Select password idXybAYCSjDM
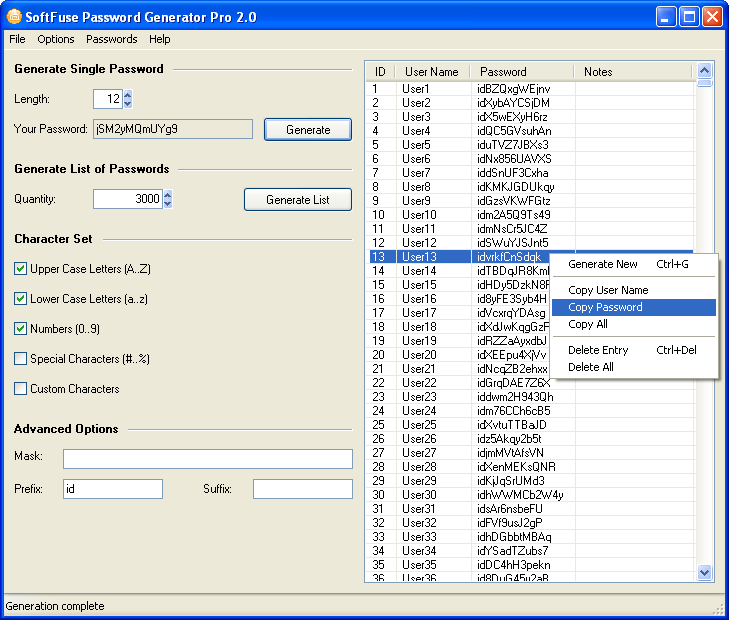 tap(513, 103)
